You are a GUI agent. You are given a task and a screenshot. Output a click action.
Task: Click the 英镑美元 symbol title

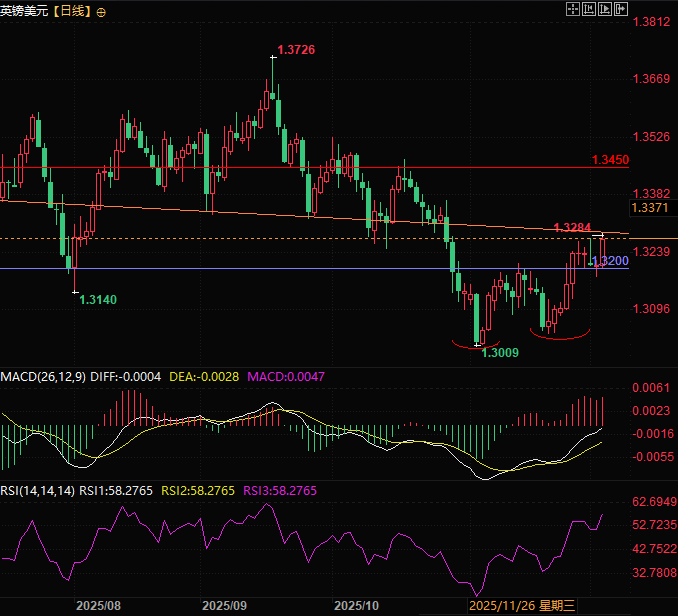(x=27, y=11)
